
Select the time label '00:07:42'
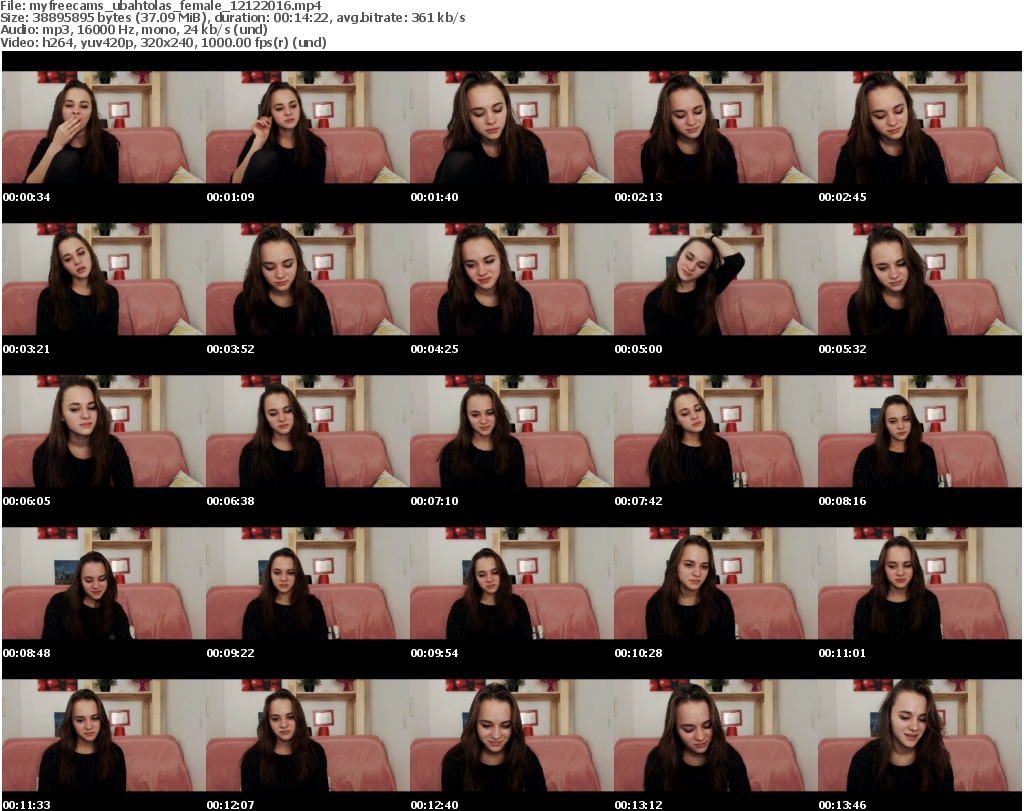tap(638, 501)
